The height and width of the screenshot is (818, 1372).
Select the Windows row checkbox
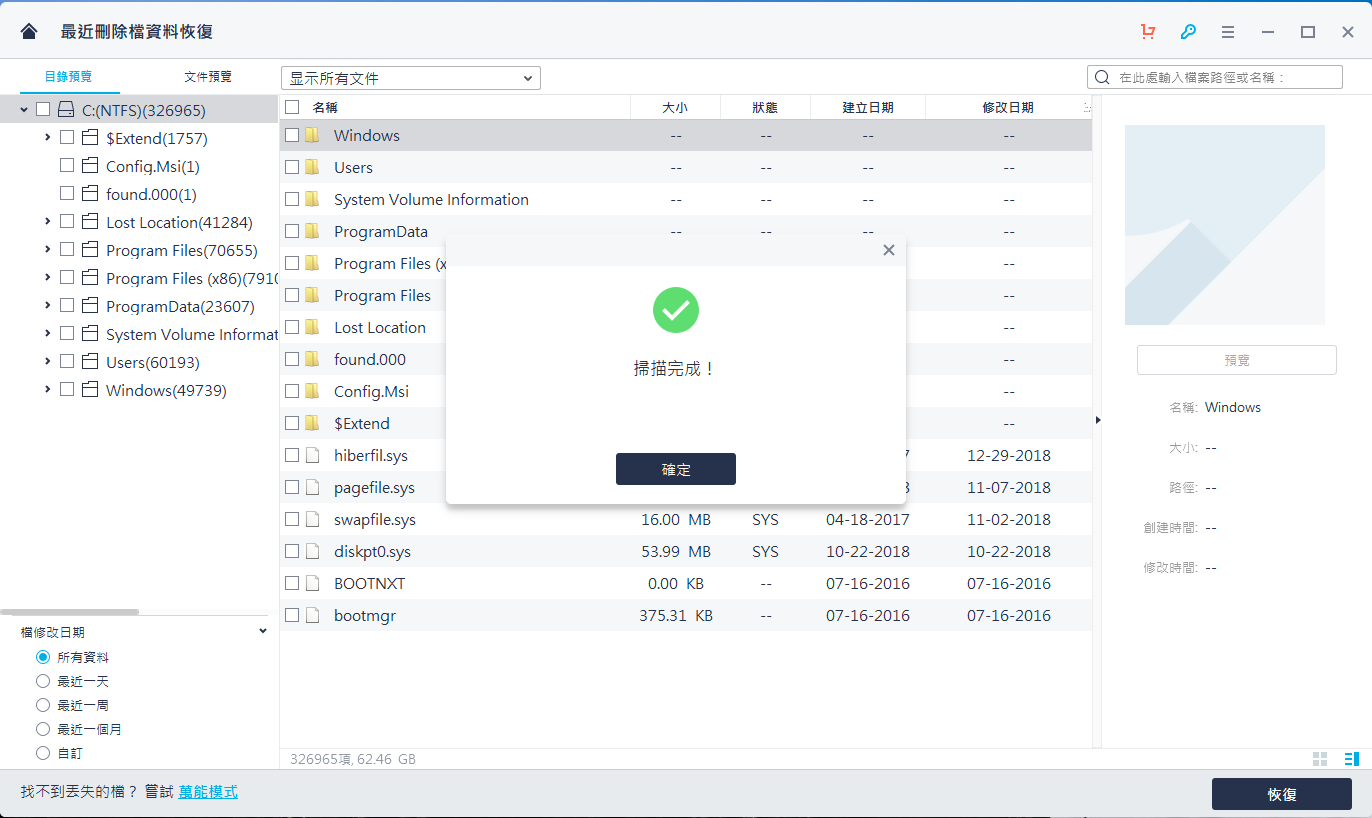[x=291, y=134]
